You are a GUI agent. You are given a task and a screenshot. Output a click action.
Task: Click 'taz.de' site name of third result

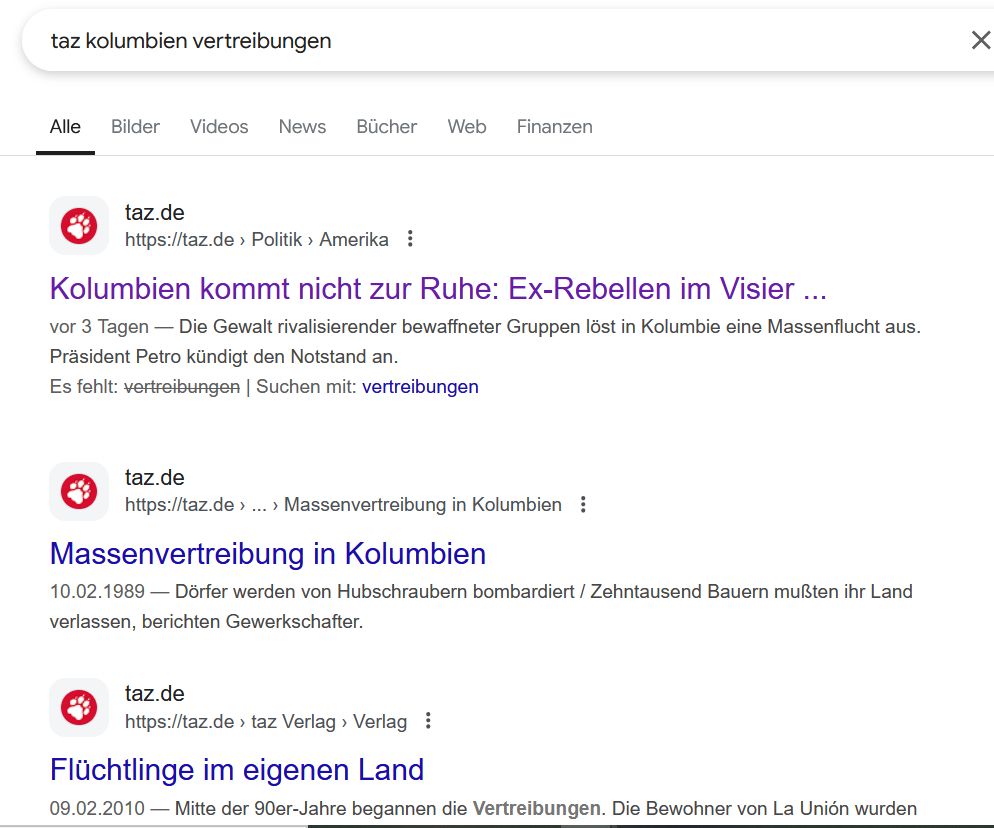tap(155, 694)
